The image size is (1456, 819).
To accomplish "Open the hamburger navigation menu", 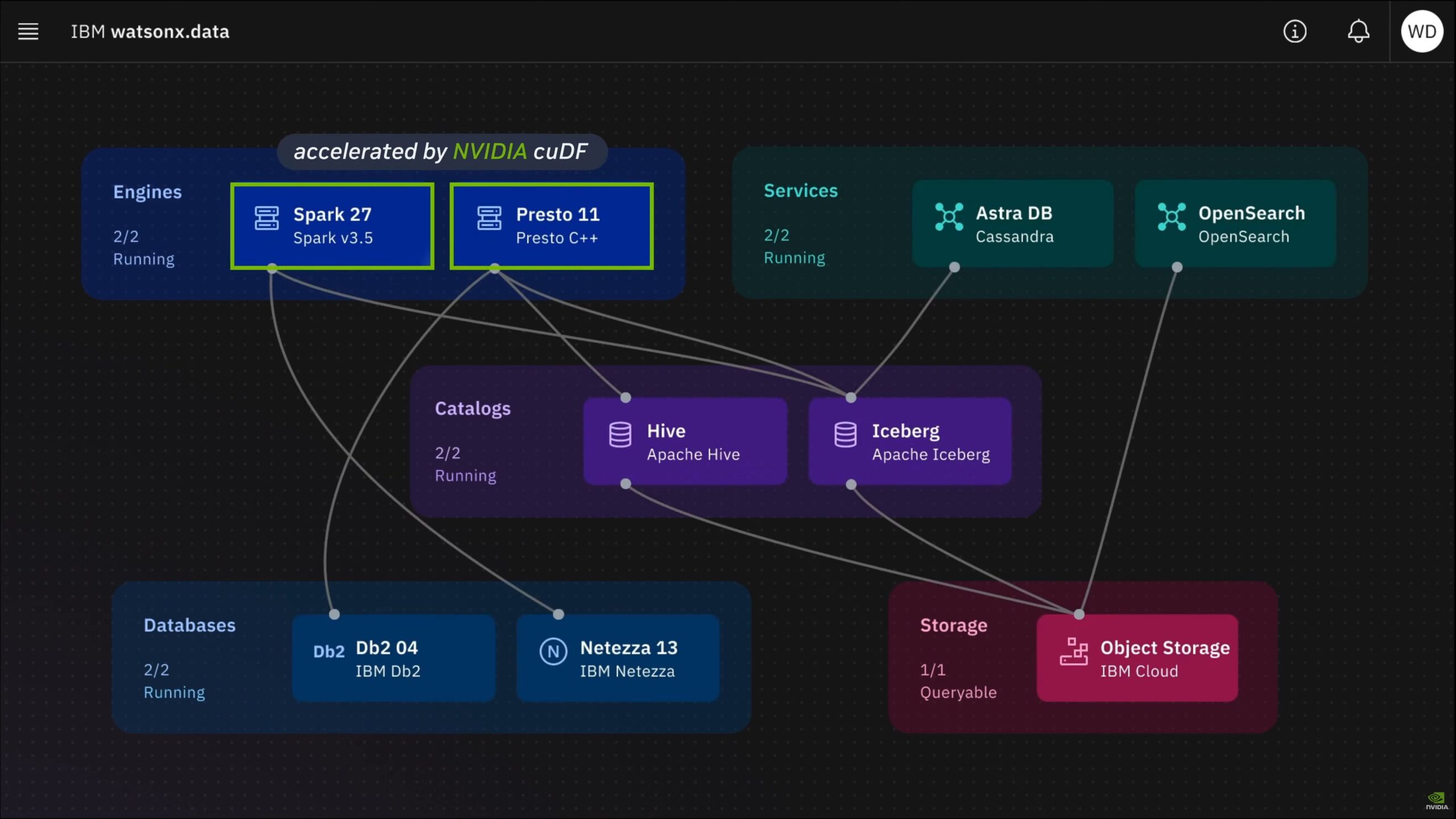I will [28, 31].
